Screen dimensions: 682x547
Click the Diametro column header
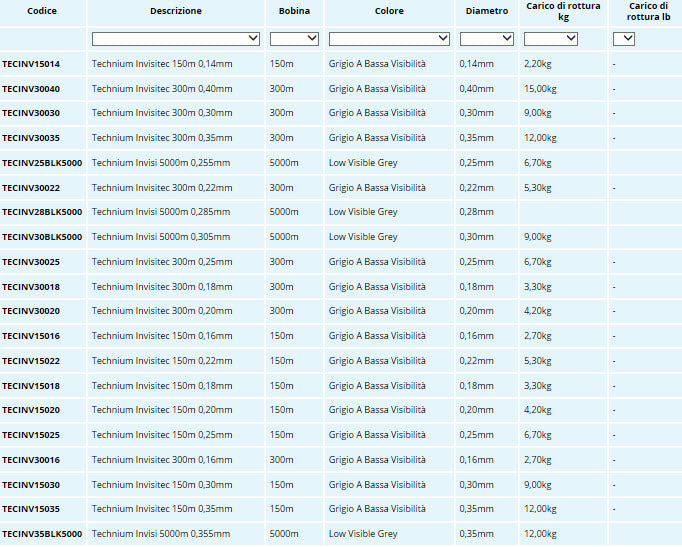[x=487, y=11]
